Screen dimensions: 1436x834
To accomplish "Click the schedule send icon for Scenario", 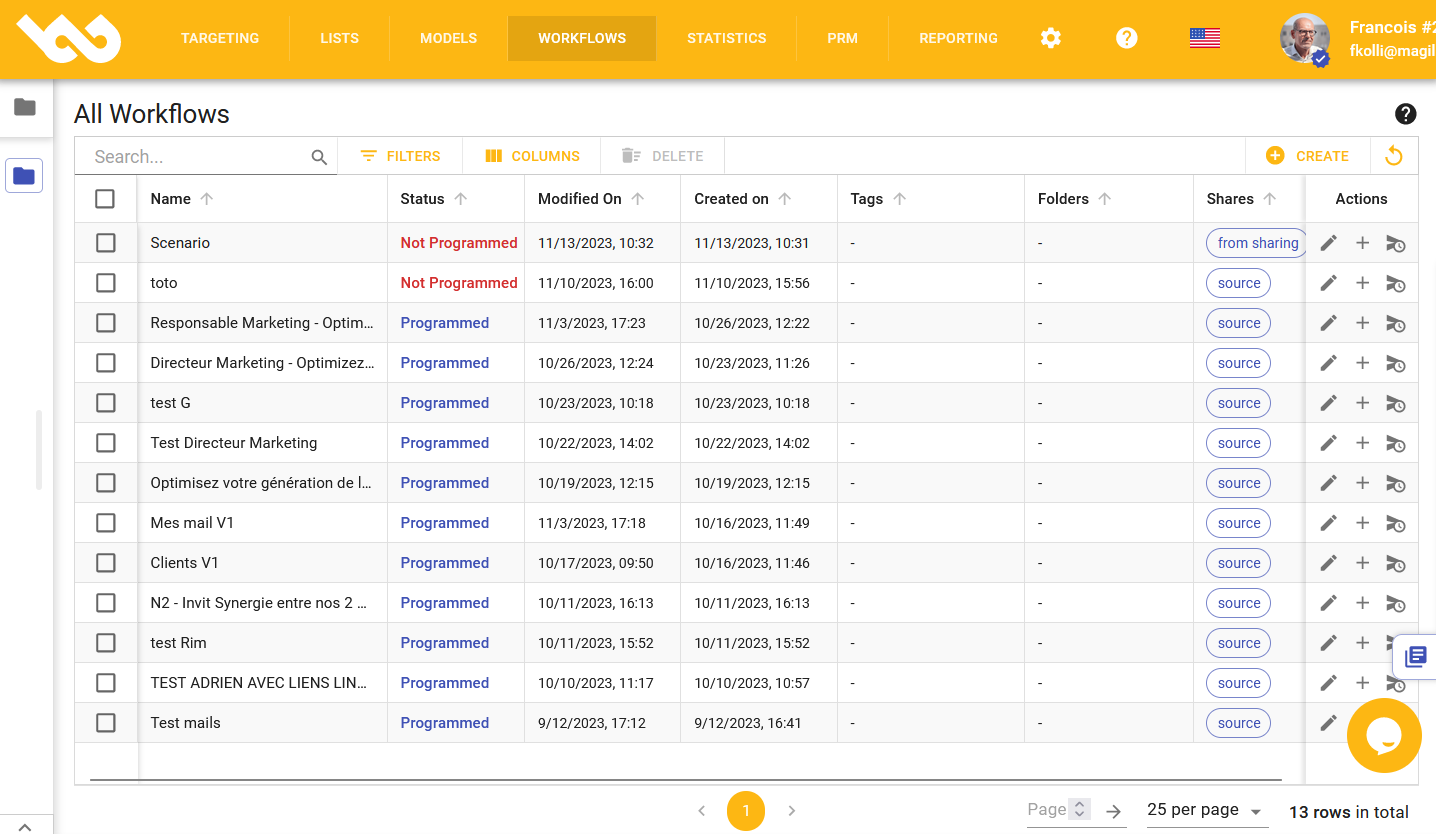I will point(1395,243).
